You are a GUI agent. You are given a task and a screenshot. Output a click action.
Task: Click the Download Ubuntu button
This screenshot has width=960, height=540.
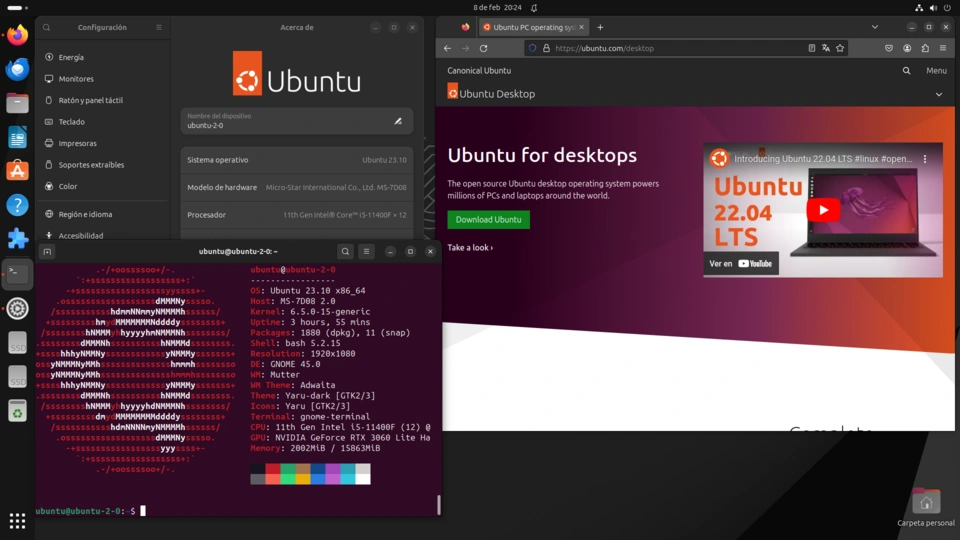pos(489,220)
